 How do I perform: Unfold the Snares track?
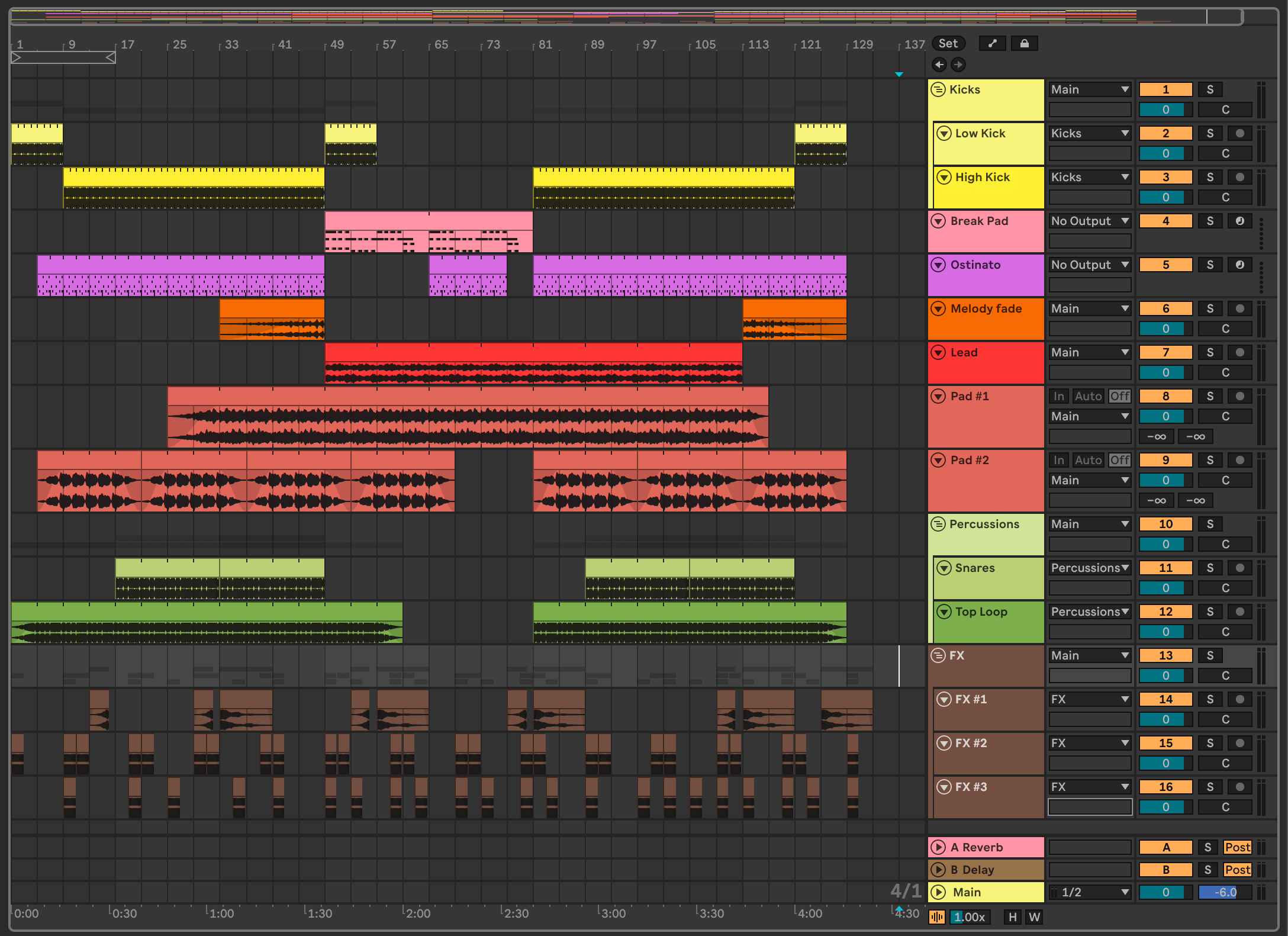click(x=944, y=568)
